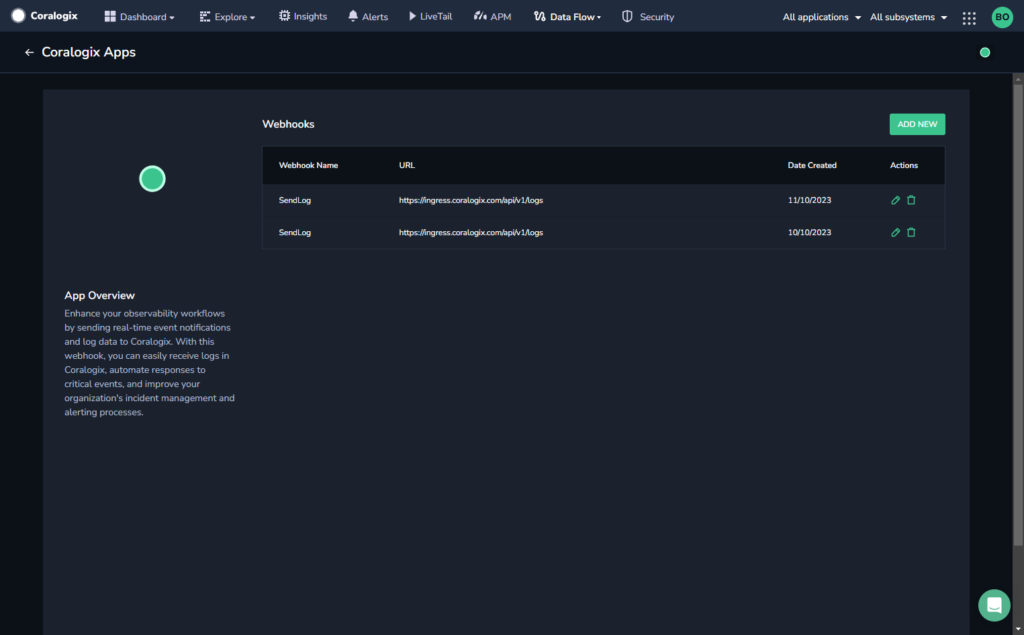Viewport: 1024px width, 635px height.
Task: Open the Explore dropdown menu
Action: click(227, 16)
